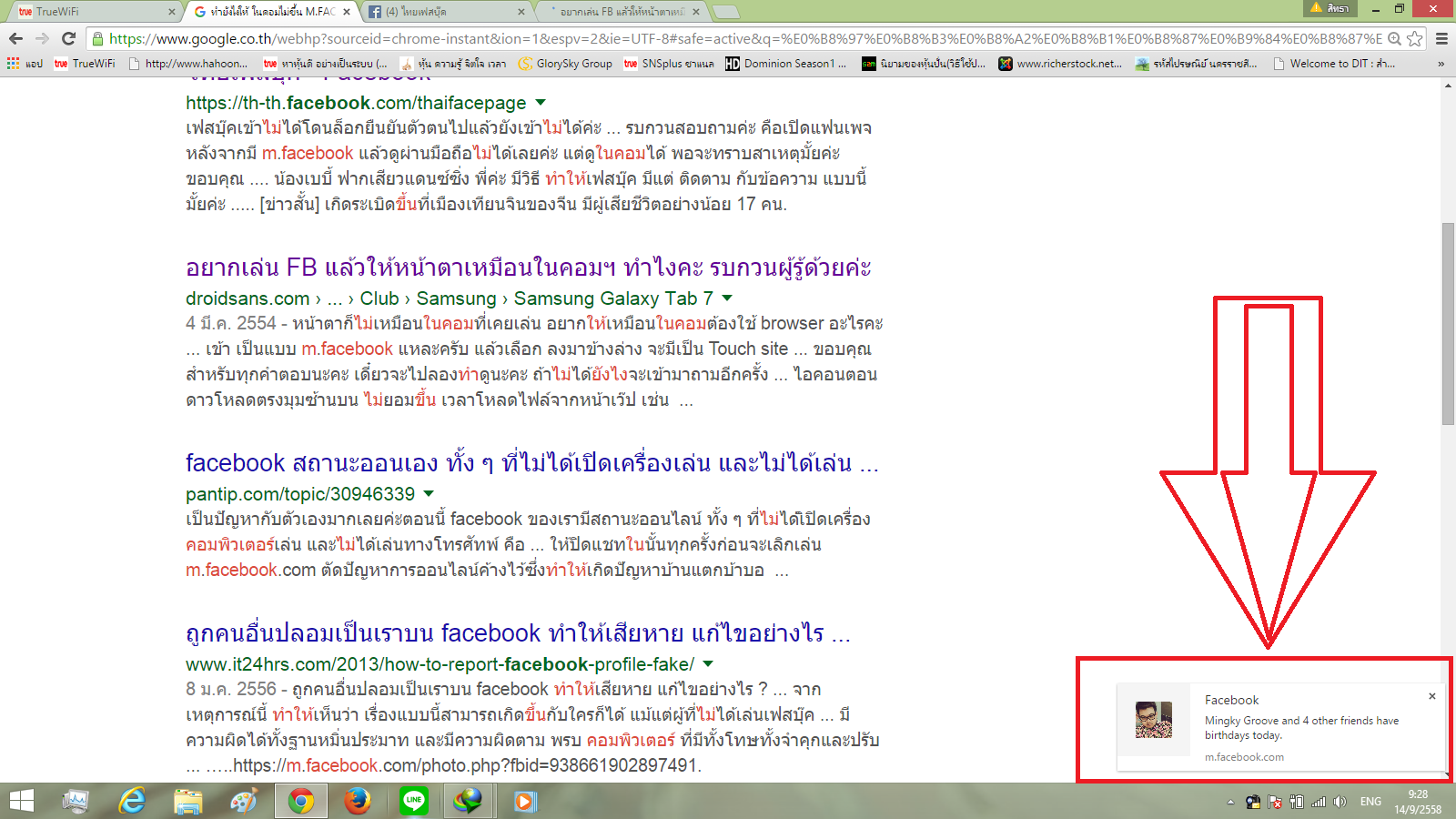Image resolution: width=1456 pixels, height=819 pixels.
Task: Open the TrueWiFi bookmark
Action: click(85, 64)
